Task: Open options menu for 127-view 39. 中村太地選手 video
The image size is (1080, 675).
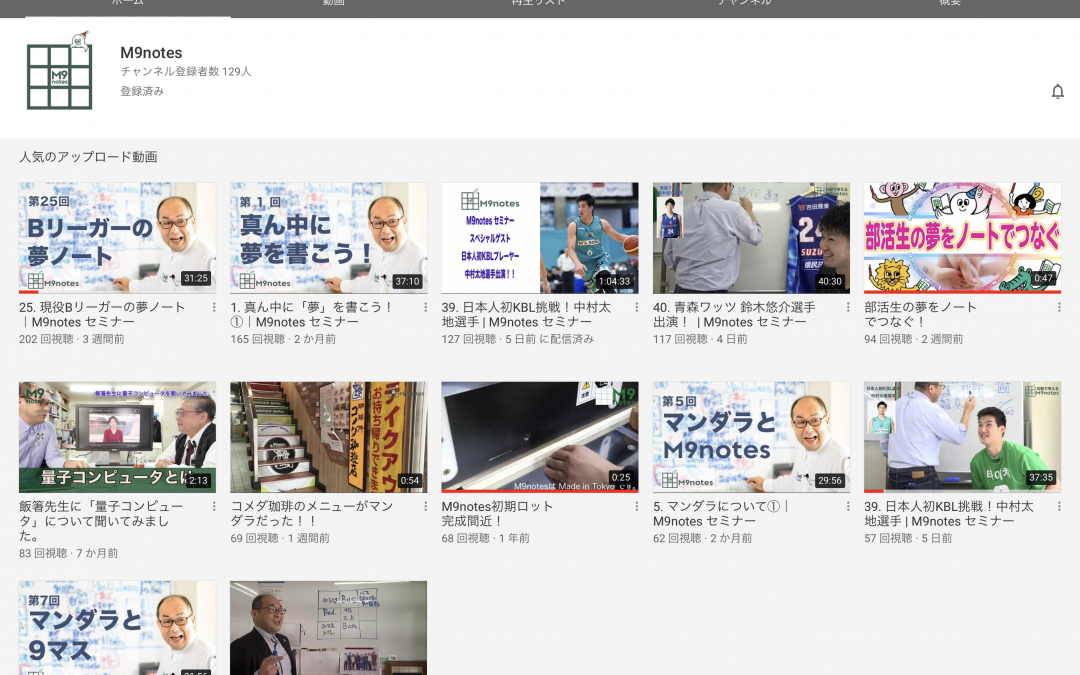Action: pos(636,307)
